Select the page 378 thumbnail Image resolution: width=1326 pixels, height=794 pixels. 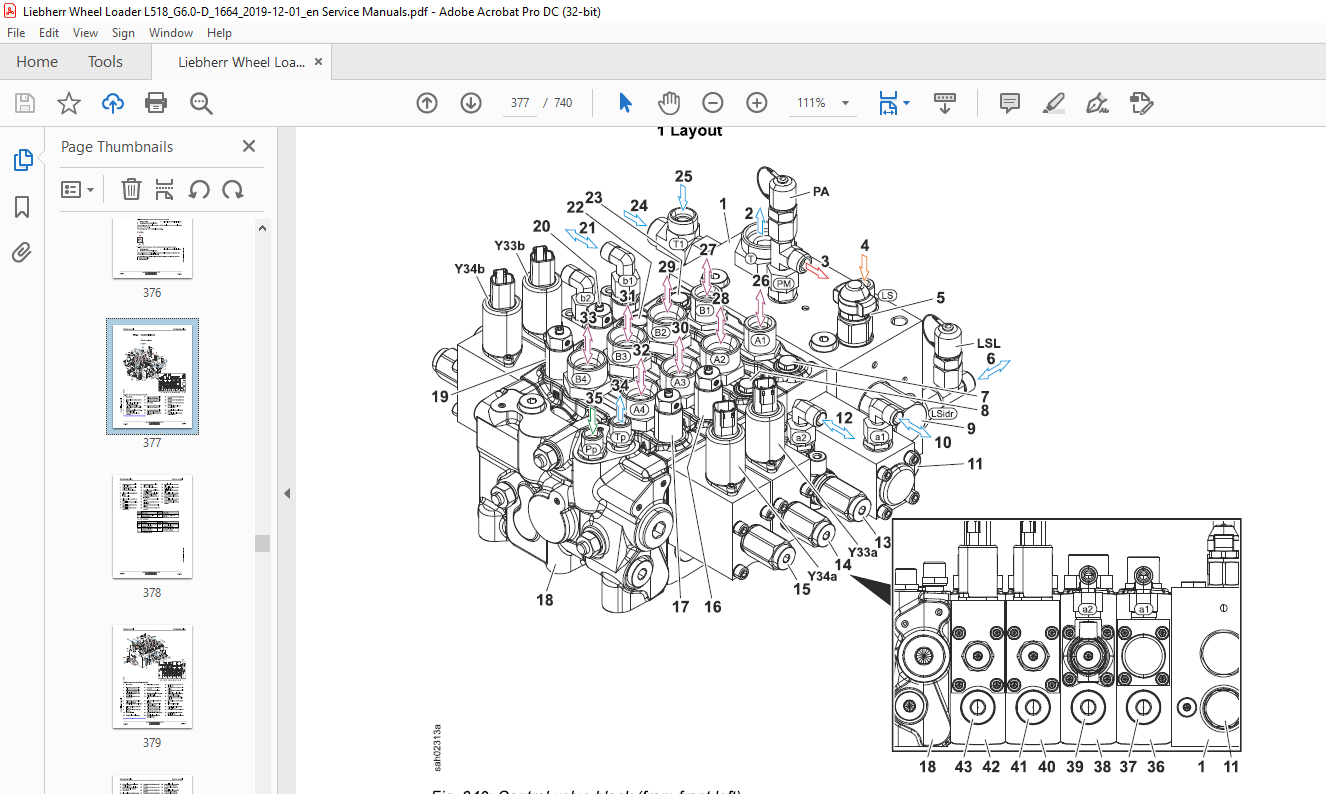pos(152,527)
